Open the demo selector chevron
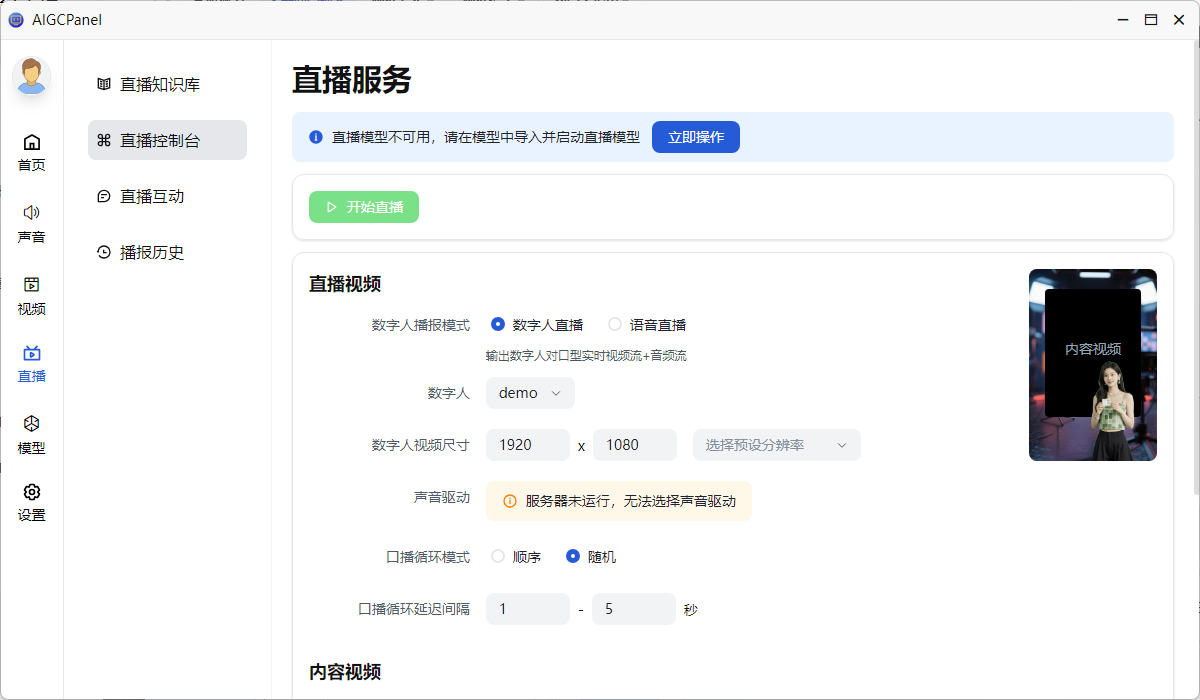1200x700 pixels. pos(557,393)
